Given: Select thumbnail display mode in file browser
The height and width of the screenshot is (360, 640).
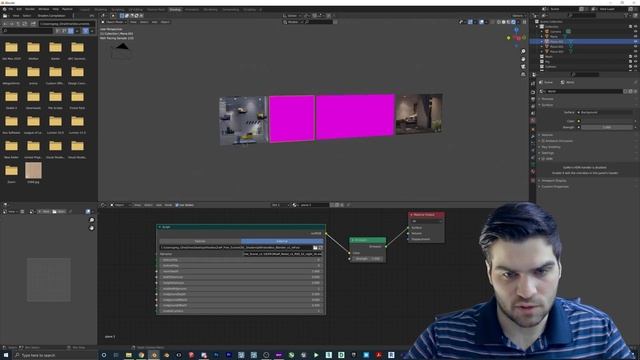Looking at the screenshot, I should pyautogui.click(x=71, y=31).
